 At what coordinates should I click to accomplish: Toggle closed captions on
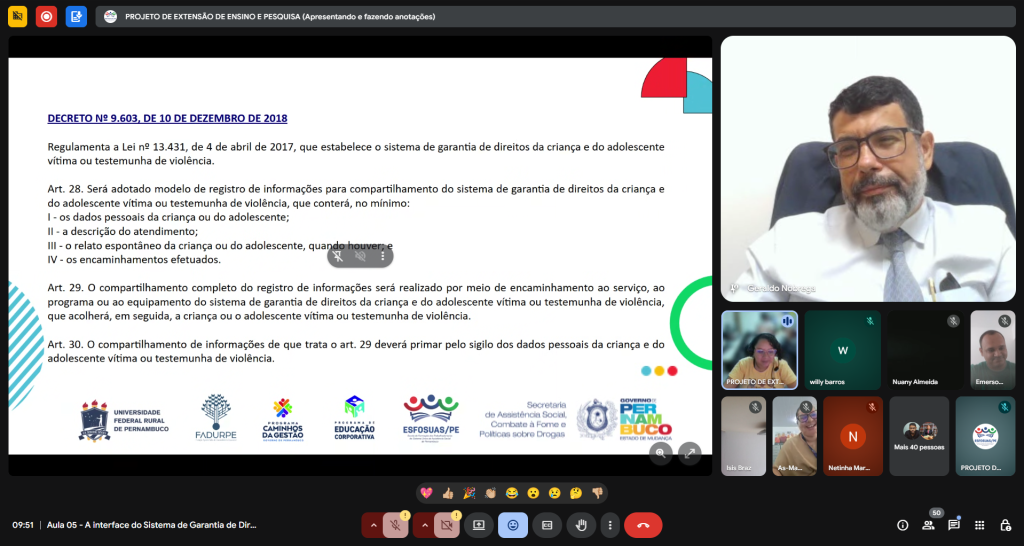(546, 525)
